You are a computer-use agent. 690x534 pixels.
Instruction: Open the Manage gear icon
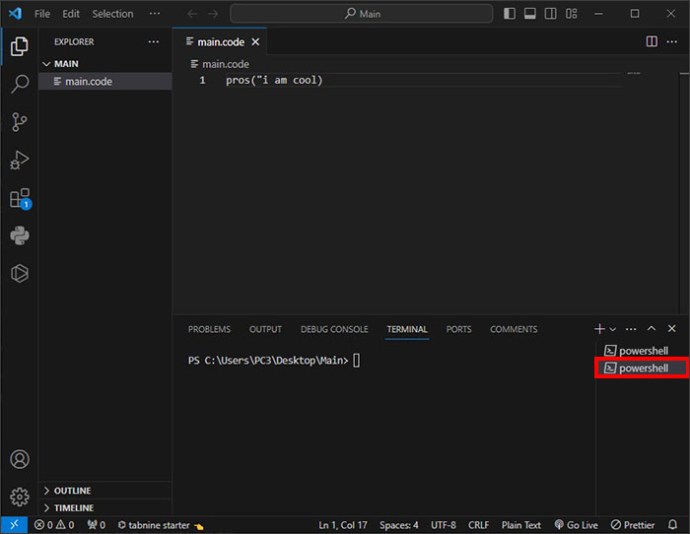point(19,497)
